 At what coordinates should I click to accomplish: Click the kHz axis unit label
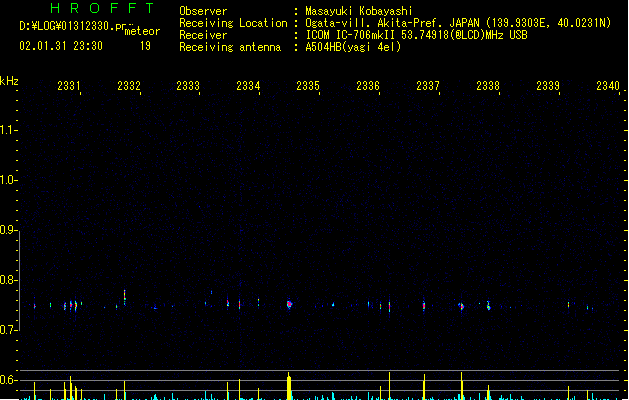tap(9, 81)
